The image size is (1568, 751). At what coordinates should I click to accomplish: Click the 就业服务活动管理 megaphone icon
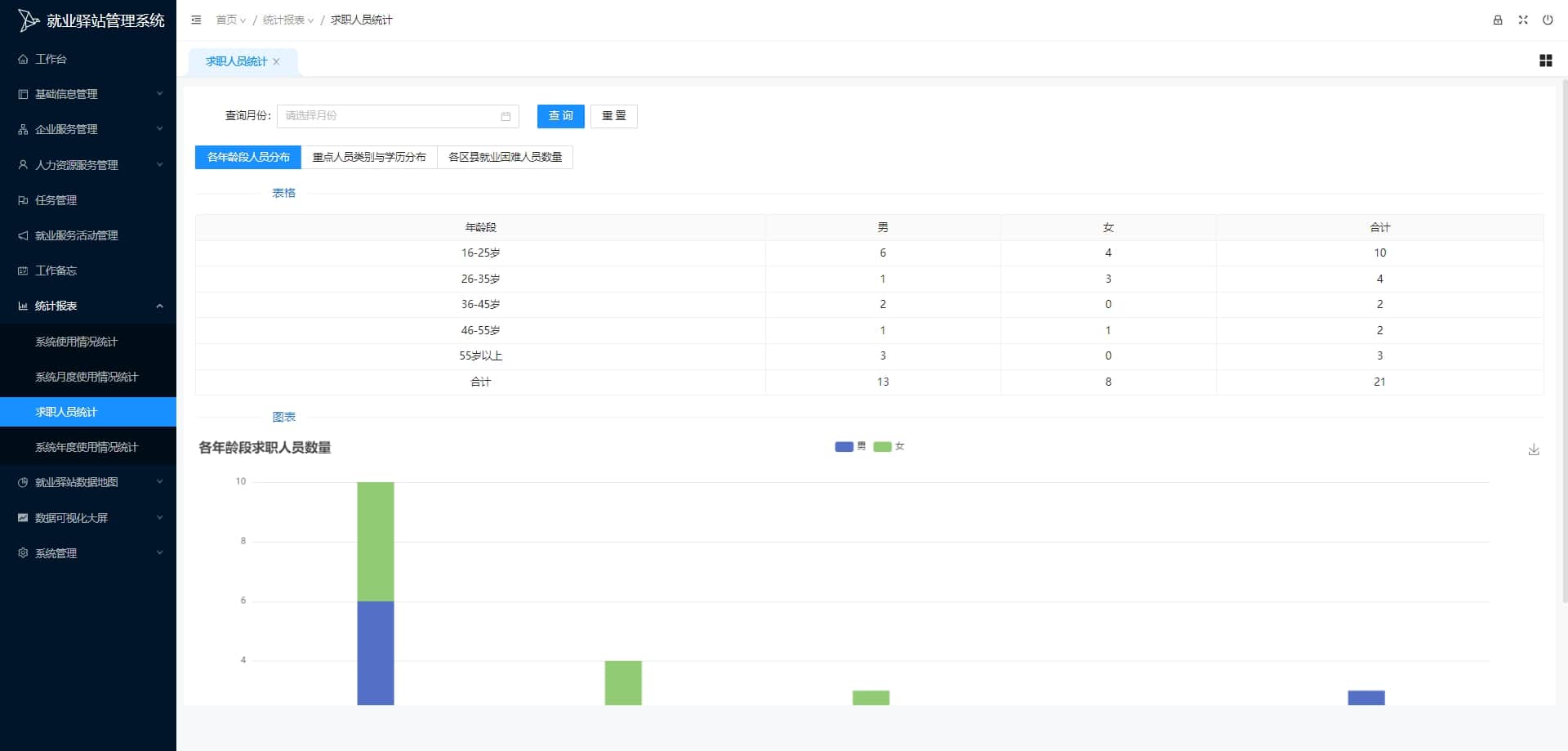click(23, 235)
